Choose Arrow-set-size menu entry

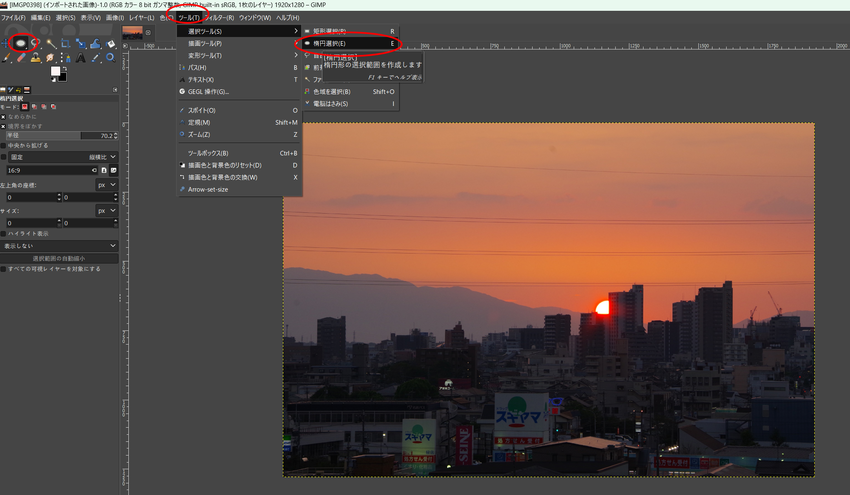click(x=239, y=189)
